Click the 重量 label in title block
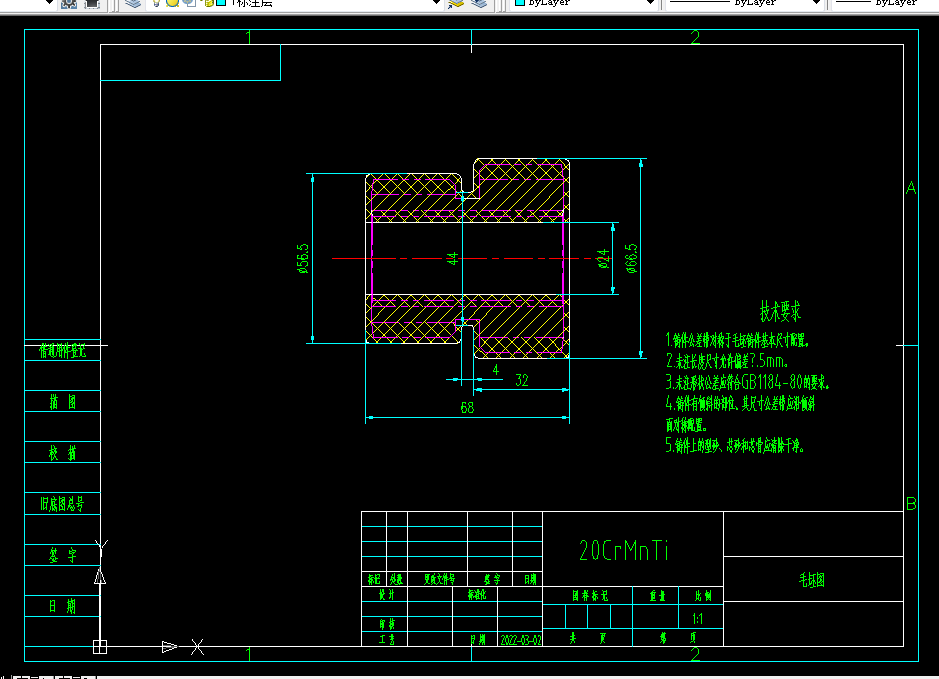Screen dimensions: 939x679 pos(657,595)
